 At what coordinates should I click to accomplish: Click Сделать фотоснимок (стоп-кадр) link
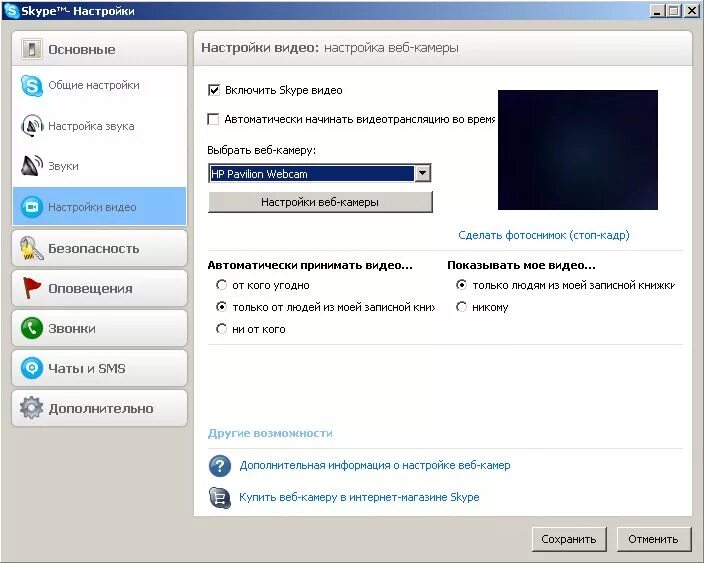544,235
